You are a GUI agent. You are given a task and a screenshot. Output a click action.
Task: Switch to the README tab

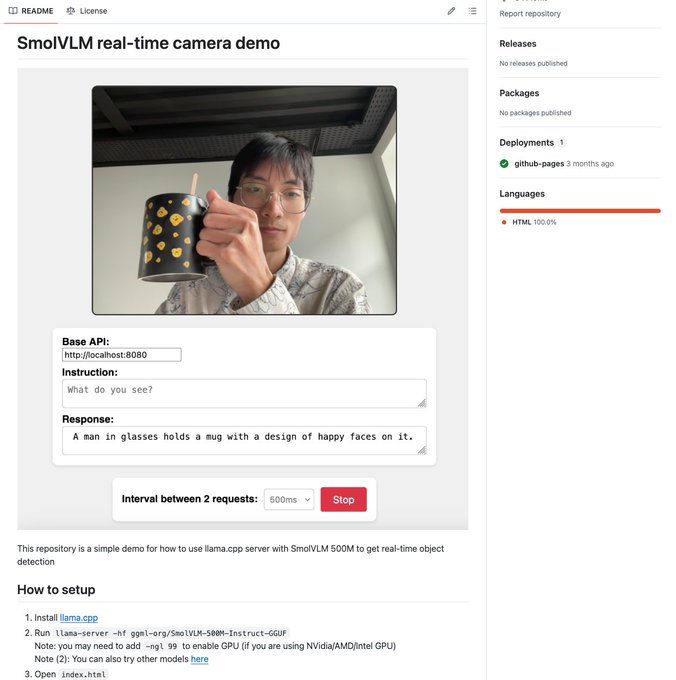coord(31,11)
